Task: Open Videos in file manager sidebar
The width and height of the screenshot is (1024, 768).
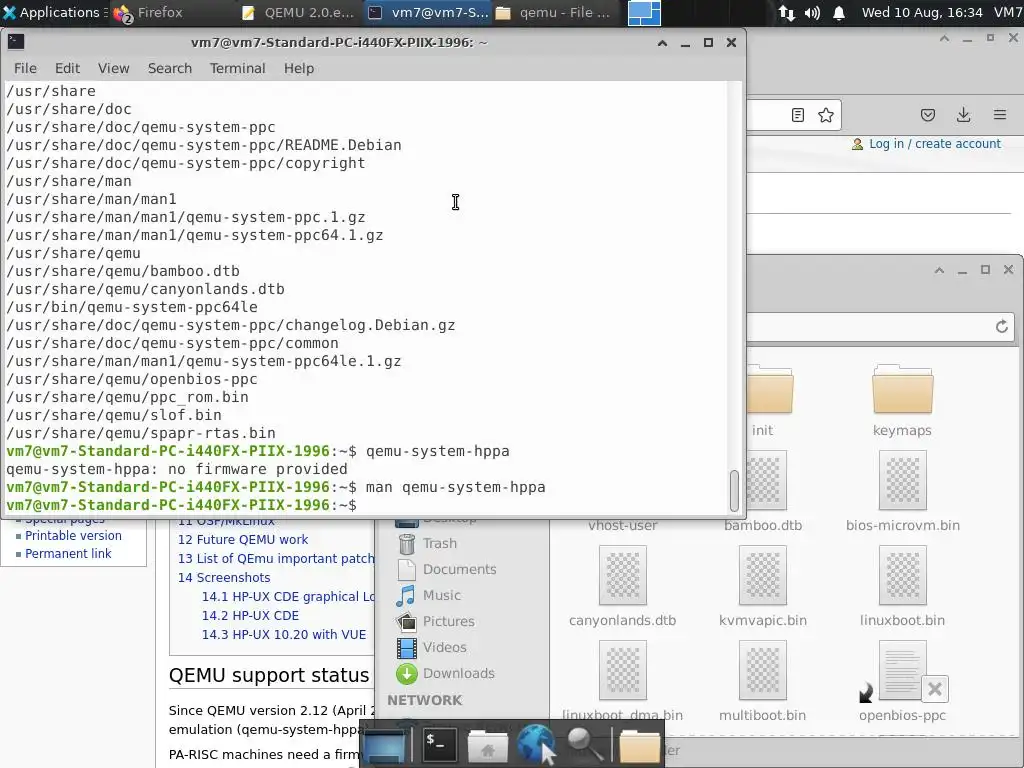Action: 432,648
